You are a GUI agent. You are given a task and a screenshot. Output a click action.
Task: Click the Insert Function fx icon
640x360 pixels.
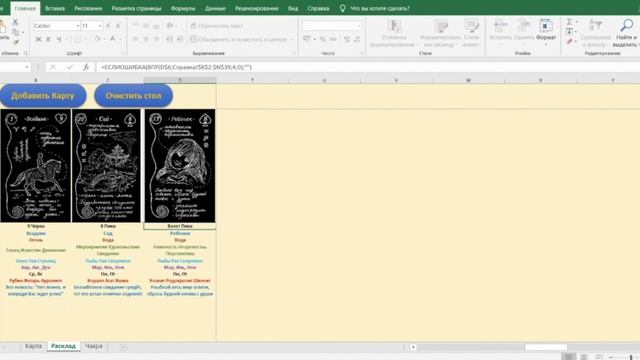[86, 67]
